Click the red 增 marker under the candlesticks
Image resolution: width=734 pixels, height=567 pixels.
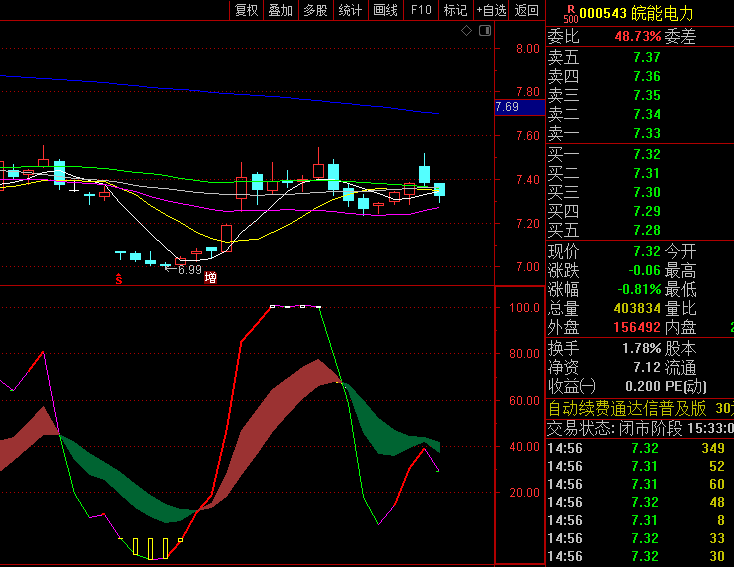210,278
